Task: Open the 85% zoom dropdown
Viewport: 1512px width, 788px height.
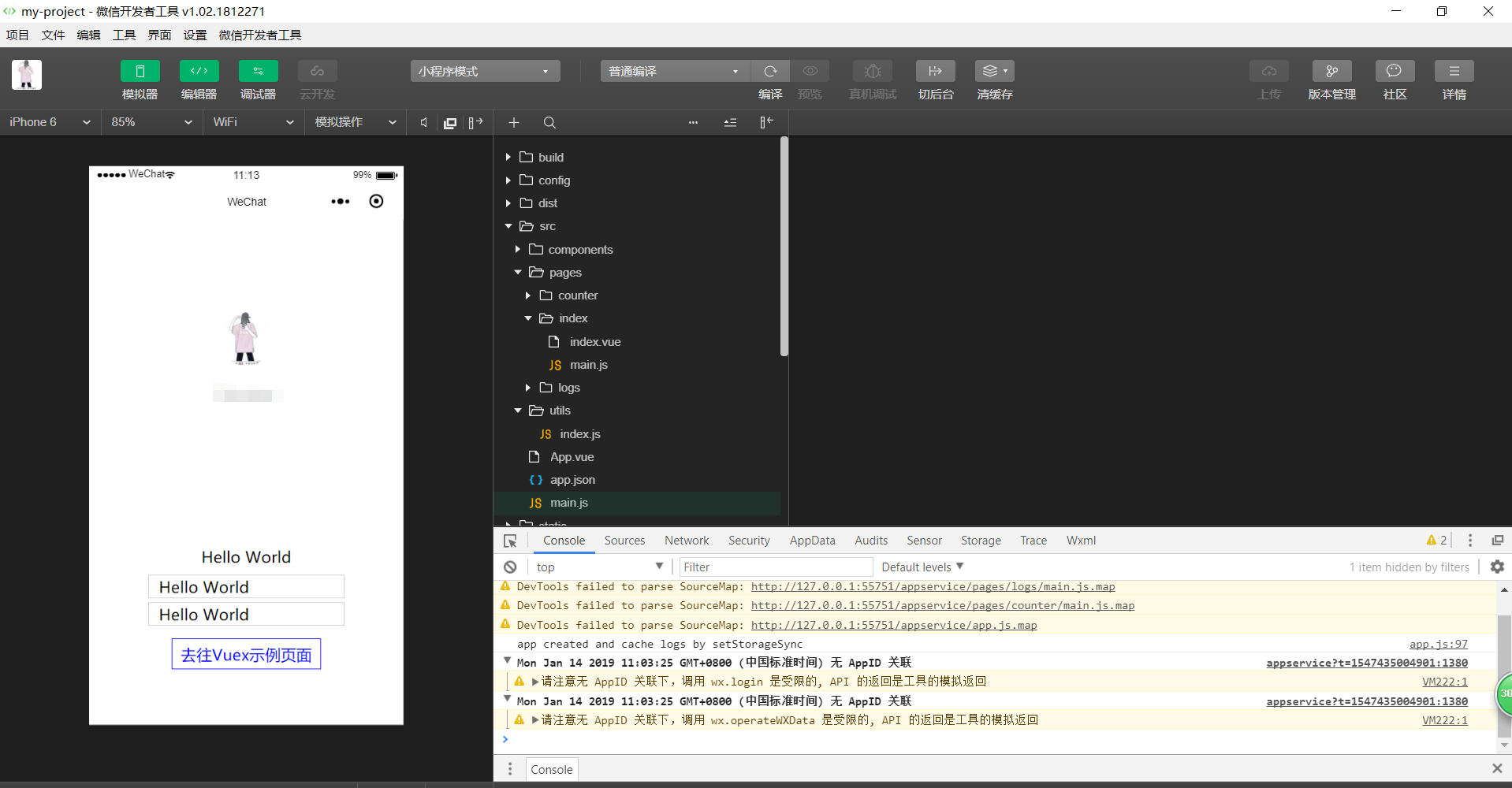Action: pyautogui.click(x=151, y=122)
